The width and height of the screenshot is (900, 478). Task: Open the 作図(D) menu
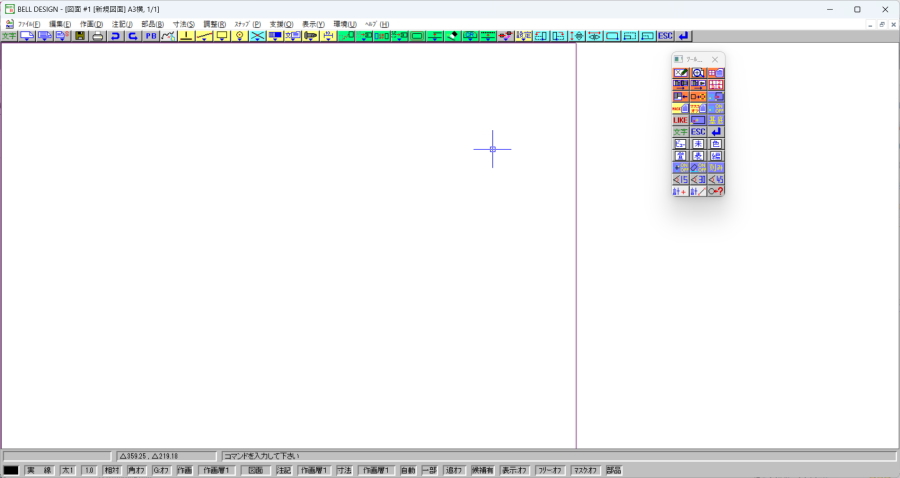91,24
